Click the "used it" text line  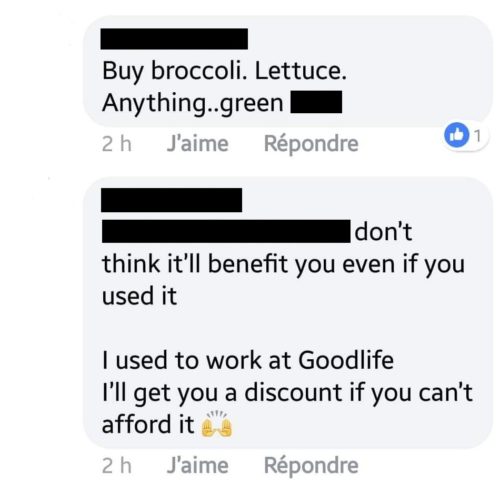coord(139,296)
